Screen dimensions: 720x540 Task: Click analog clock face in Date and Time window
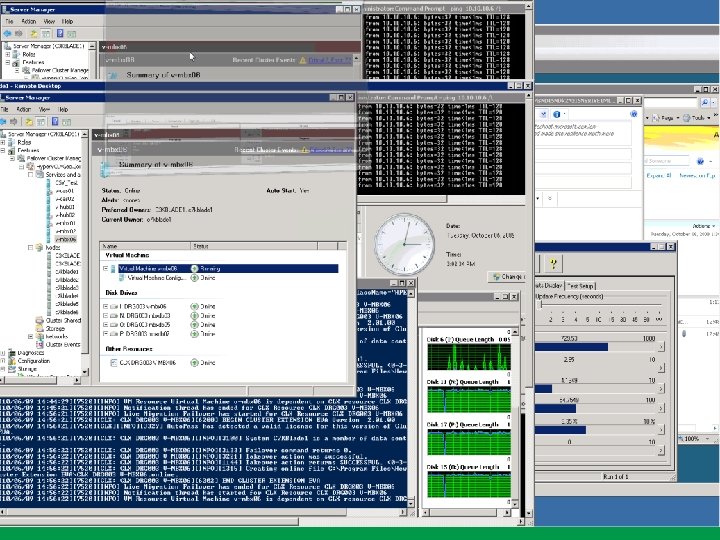pyautogui.click(x=404, y=244)
